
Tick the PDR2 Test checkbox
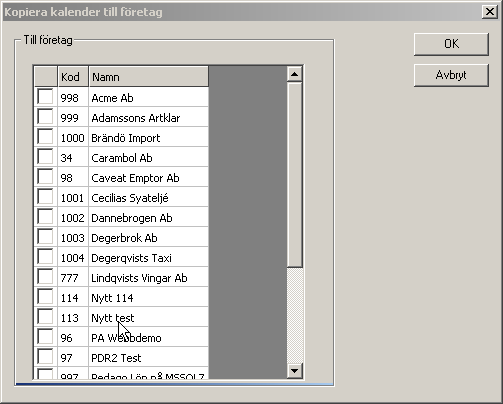pos(45,357)
